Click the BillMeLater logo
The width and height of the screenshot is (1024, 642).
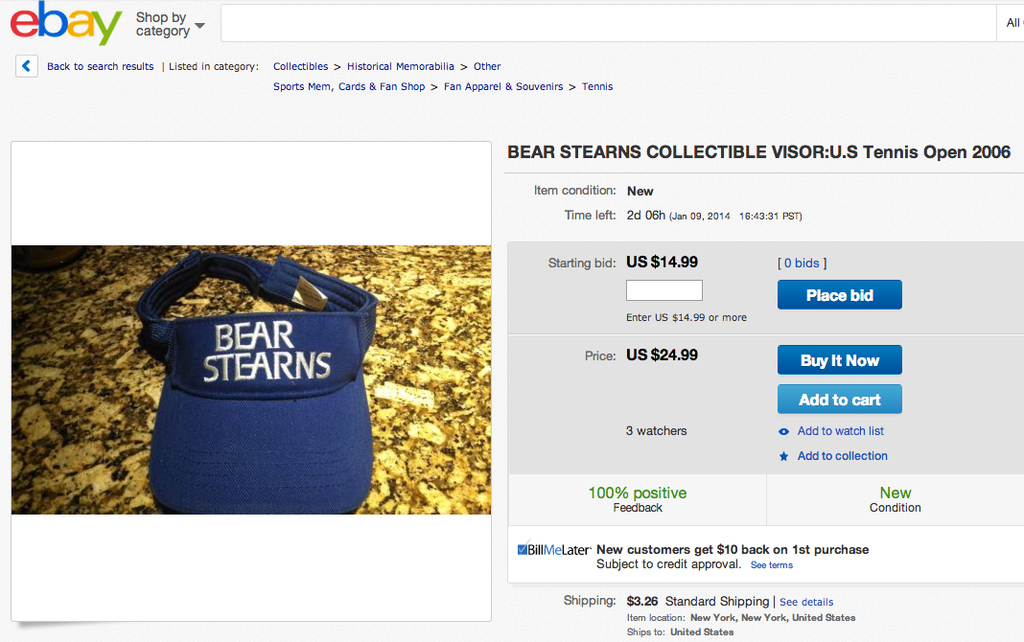pyautogui.click(x=554, y=550)
